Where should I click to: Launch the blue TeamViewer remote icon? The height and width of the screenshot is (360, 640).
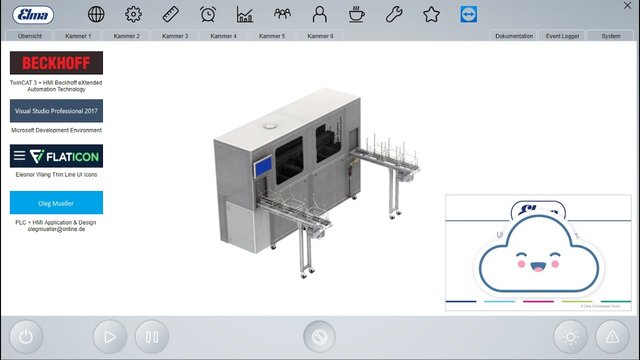click(x=469, y=15)
